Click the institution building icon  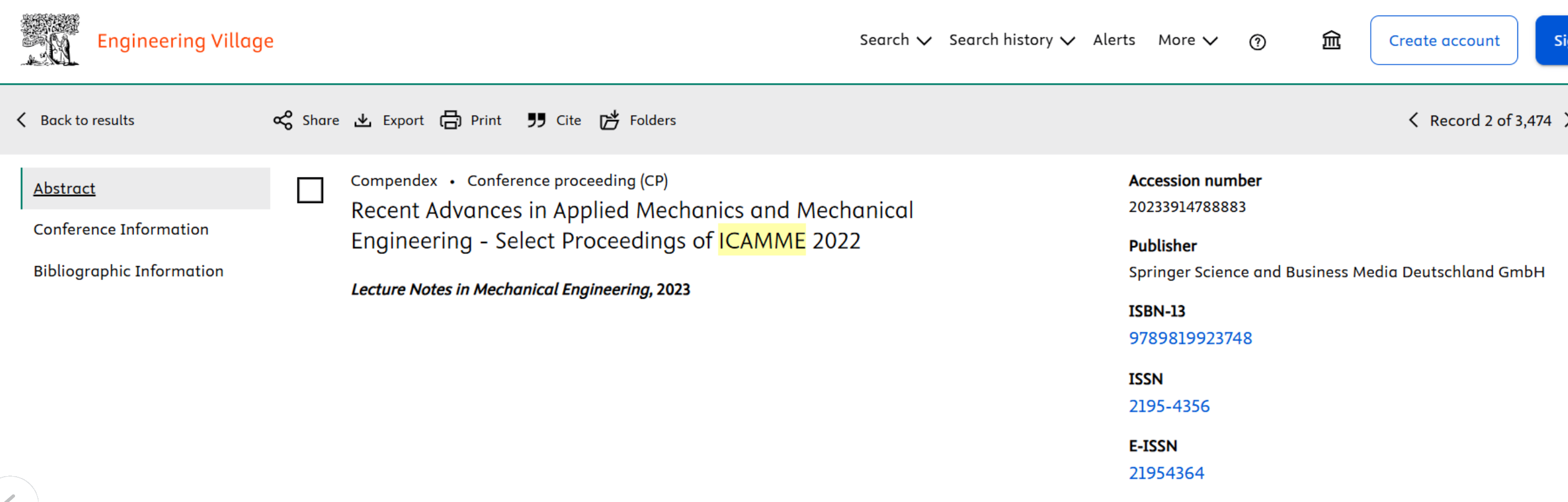coord(1331,40)
